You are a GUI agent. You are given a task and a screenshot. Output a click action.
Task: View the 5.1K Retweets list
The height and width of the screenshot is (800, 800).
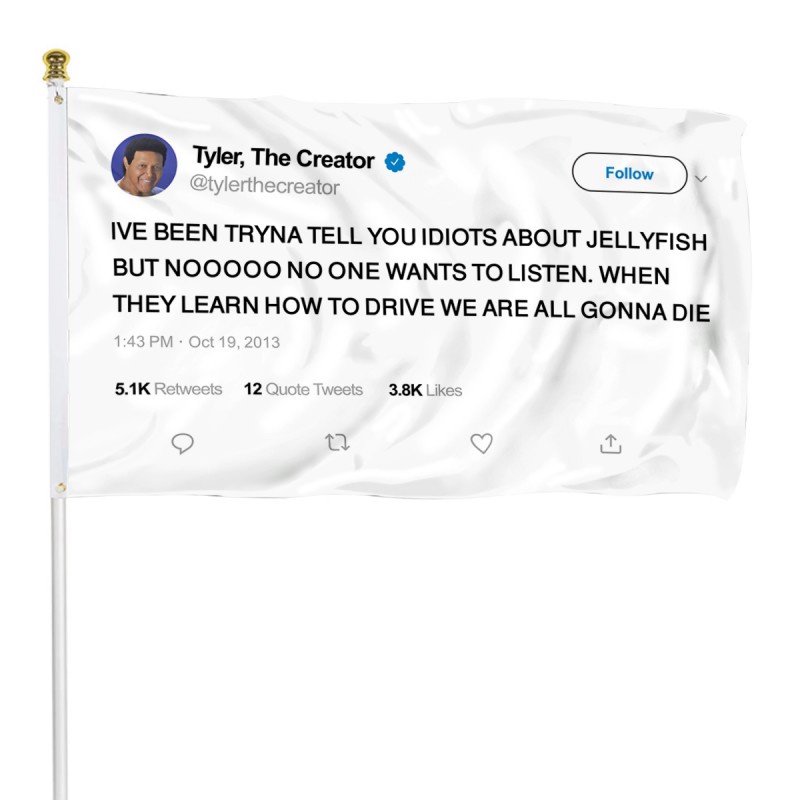(x=168, y=389)
